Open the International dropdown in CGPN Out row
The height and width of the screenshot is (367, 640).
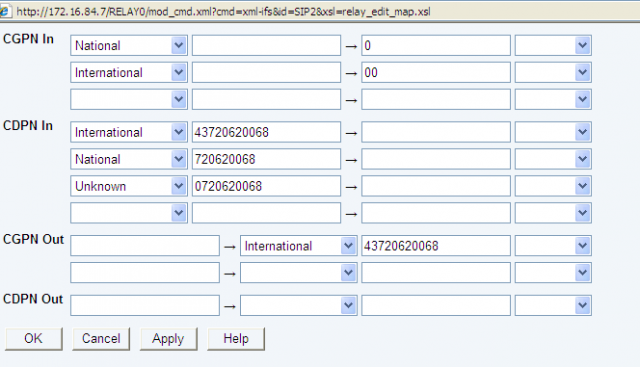tap(298, 246)
